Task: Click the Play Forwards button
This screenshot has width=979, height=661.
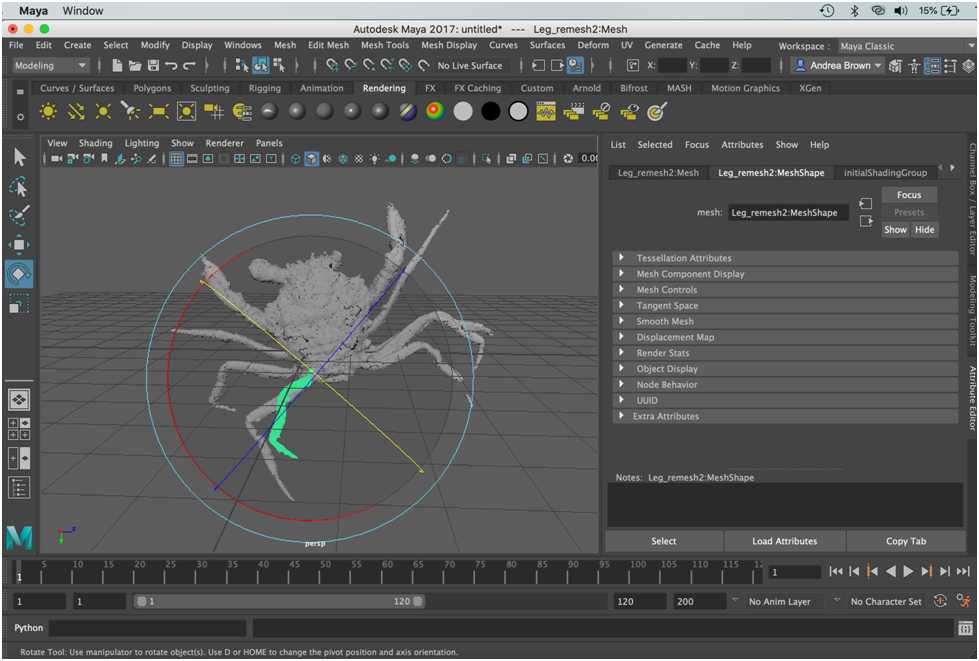Action: [908, 571]
